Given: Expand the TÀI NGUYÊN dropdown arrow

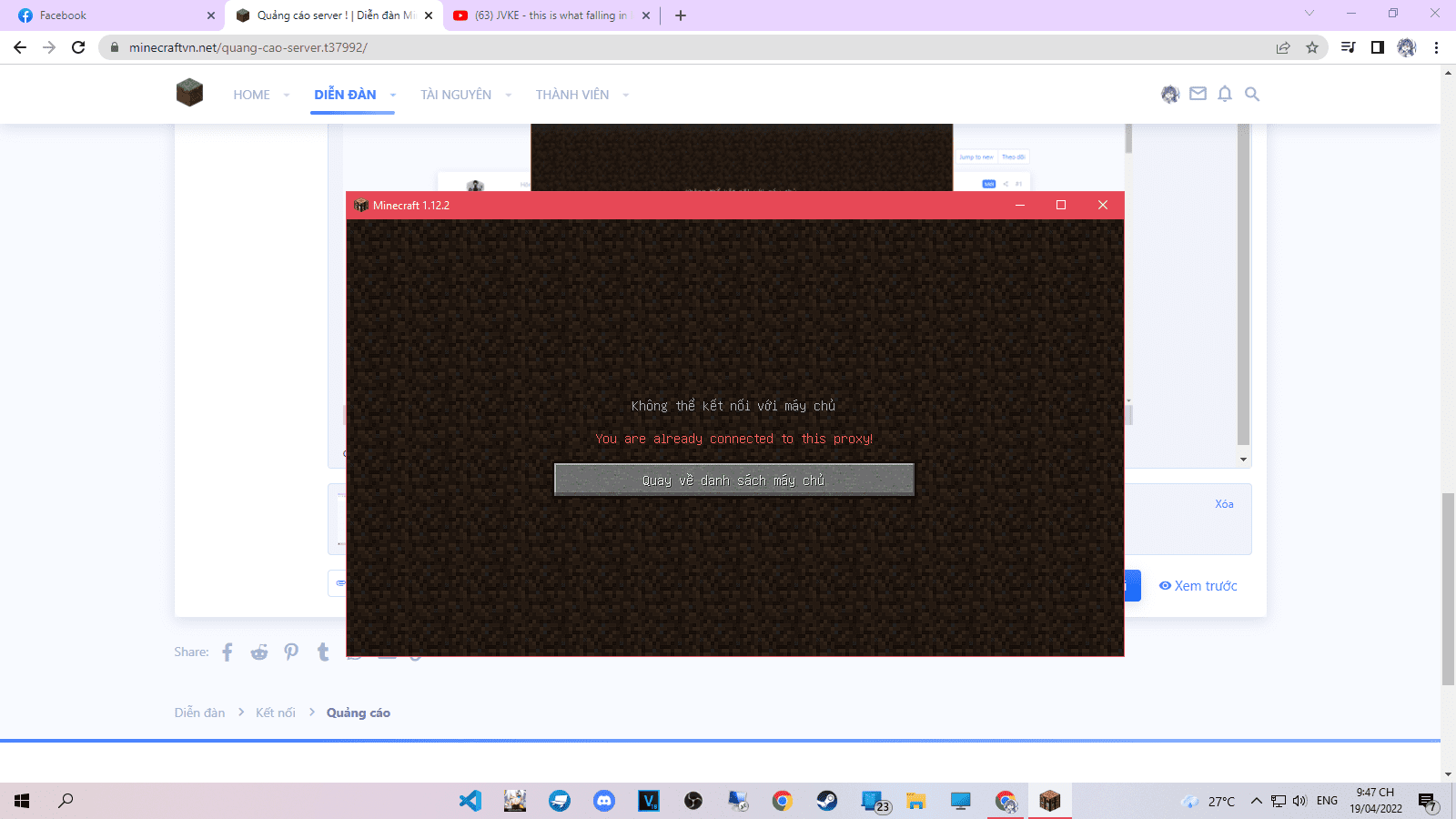Looking at the screenshot, I should pyautogui.click(x=508, y=96).
